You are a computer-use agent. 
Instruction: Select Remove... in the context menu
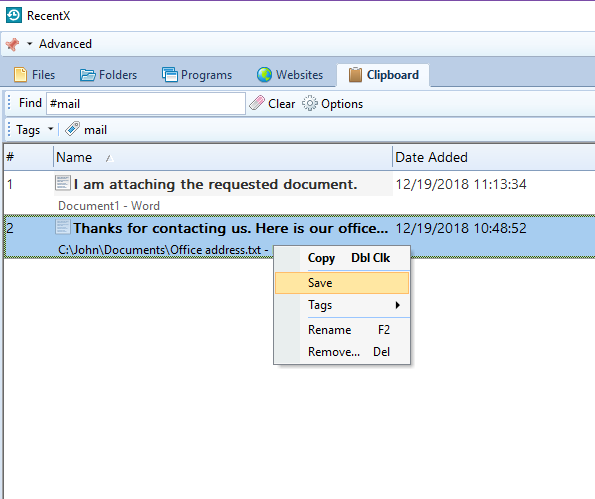point(342,352)
